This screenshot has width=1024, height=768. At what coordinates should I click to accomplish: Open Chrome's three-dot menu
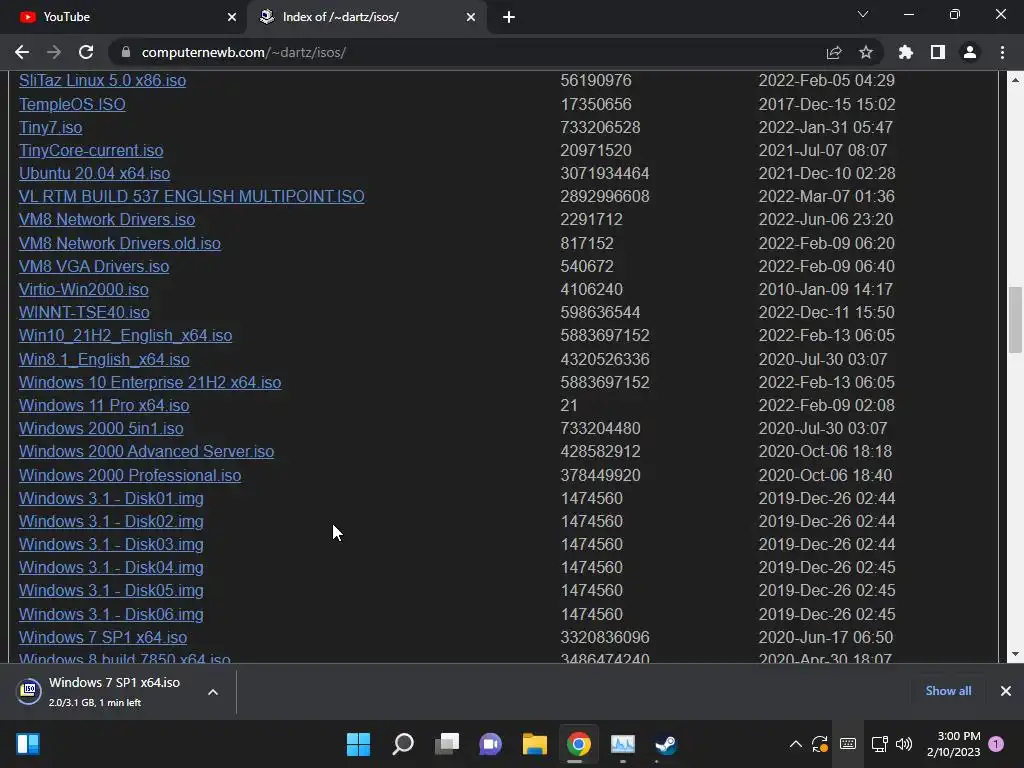point(1002,52)
